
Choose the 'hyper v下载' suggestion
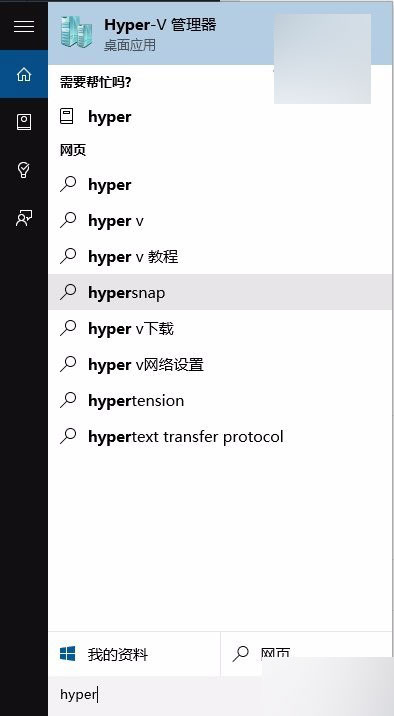220,328
